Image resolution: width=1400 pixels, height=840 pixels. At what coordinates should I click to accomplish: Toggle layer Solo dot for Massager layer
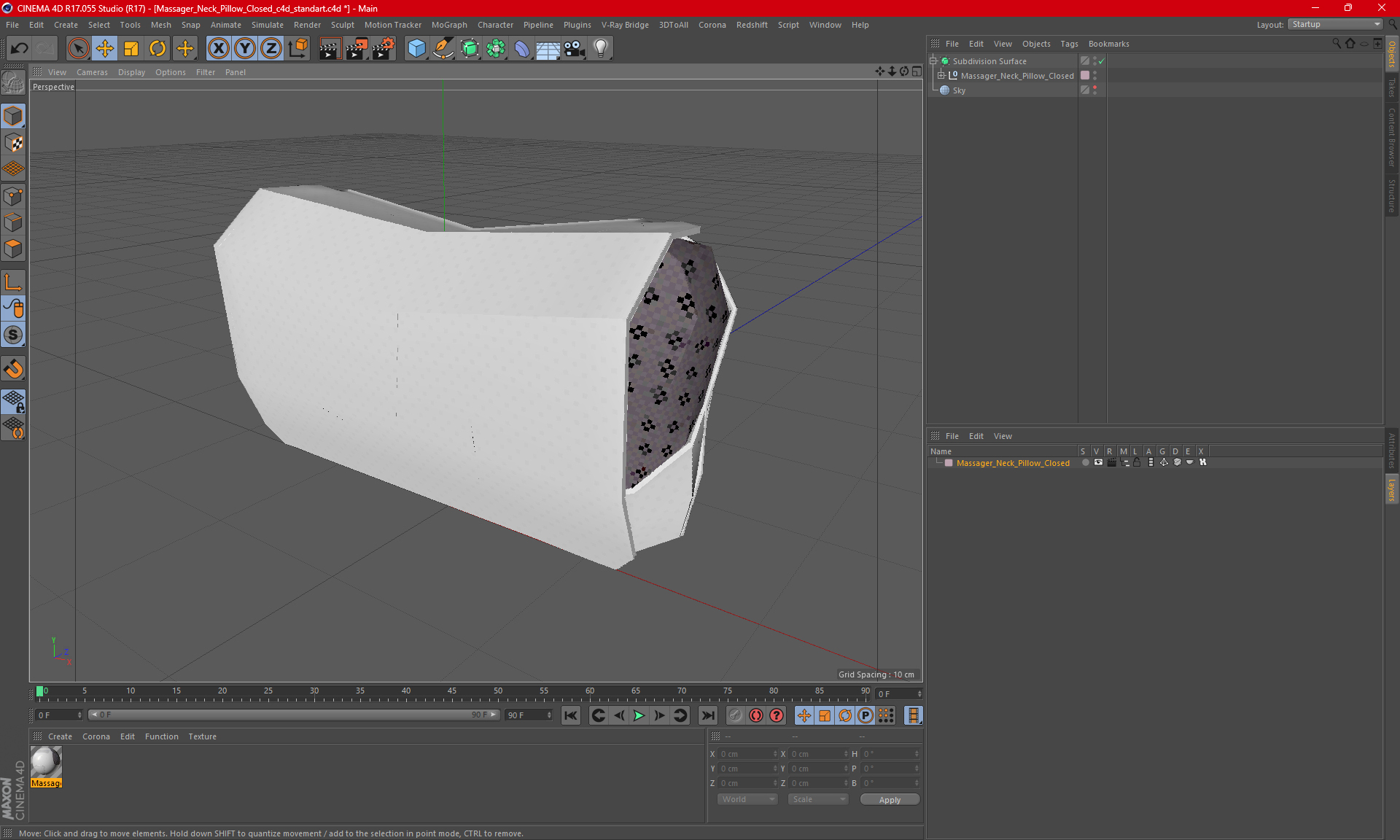click(x=1085, y=462)
